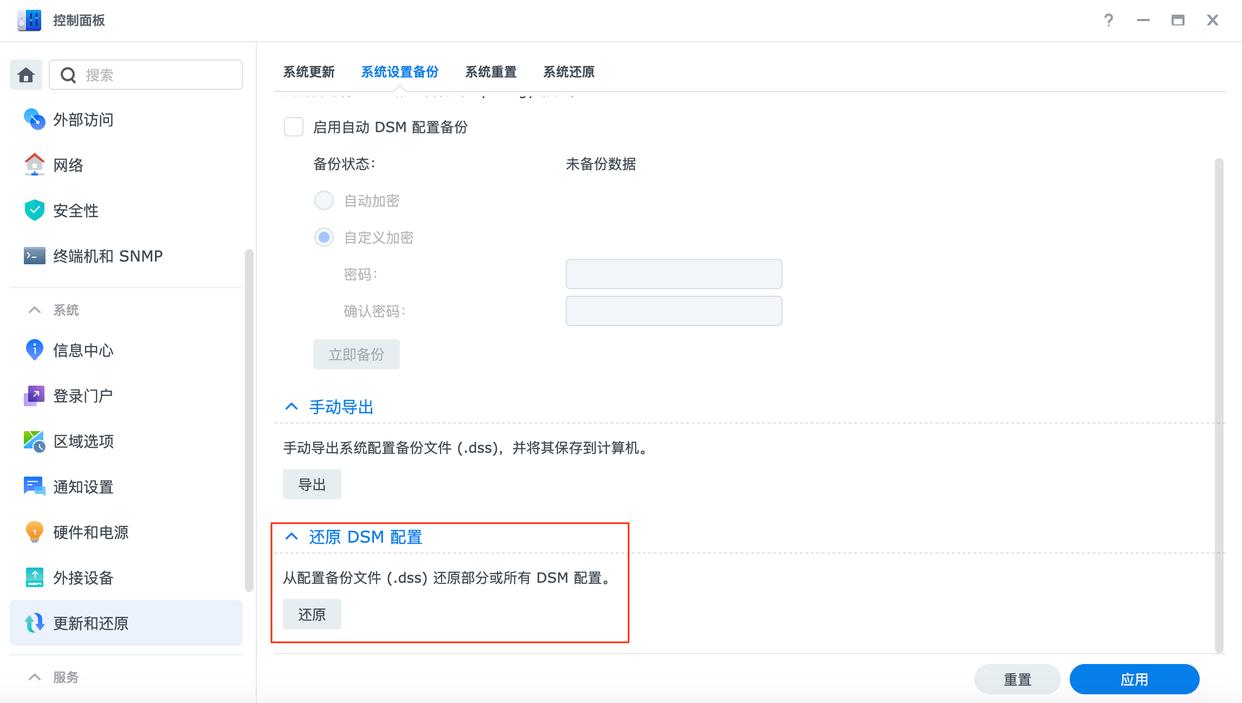Image resolution: width=1242 pixels, height=703 pixels.
Task: Collapse the 手动导出 section
Action: tap(291, 407)
